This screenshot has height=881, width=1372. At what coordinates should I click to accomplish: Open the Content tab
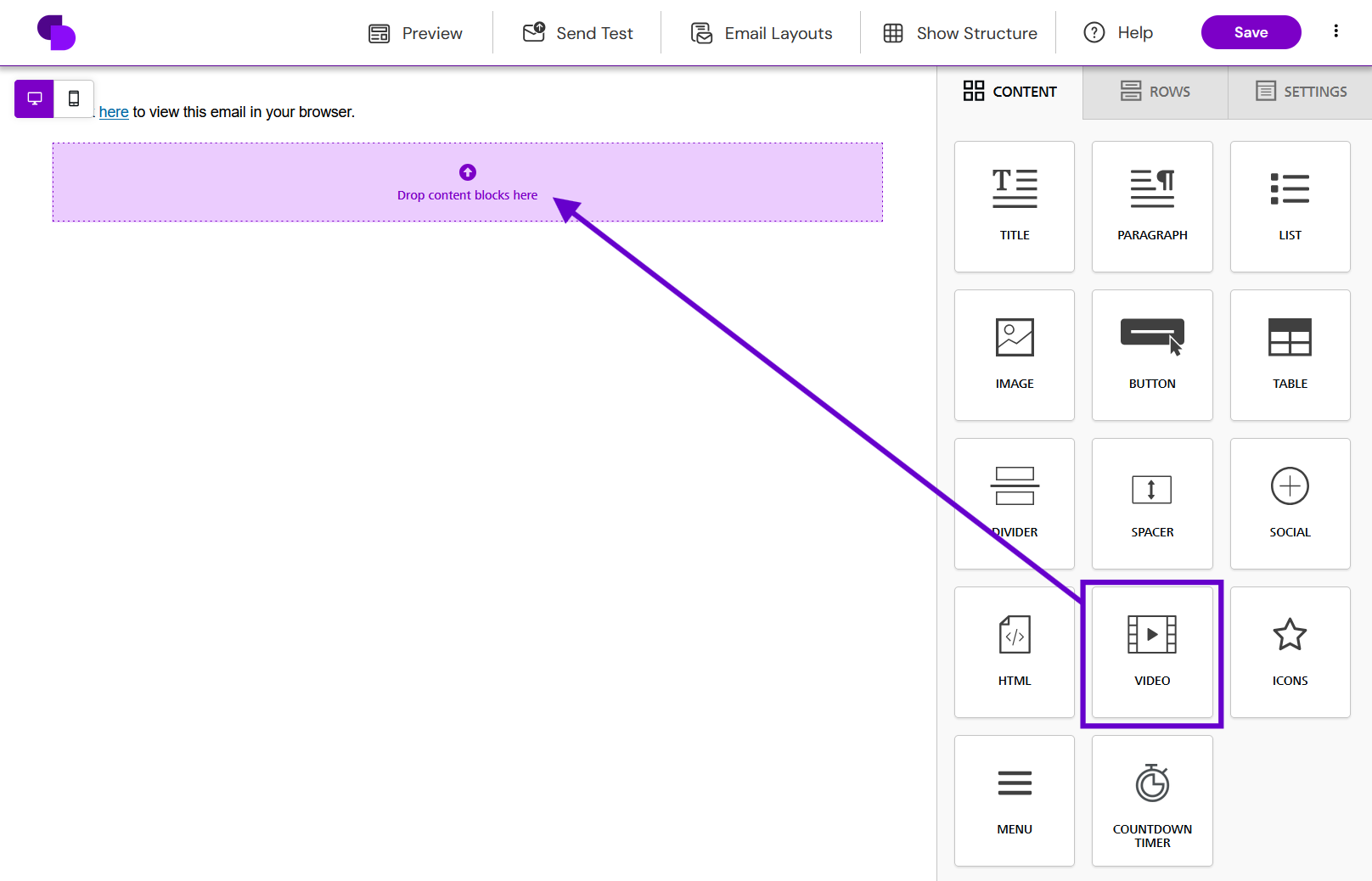tap(1009, 91)
